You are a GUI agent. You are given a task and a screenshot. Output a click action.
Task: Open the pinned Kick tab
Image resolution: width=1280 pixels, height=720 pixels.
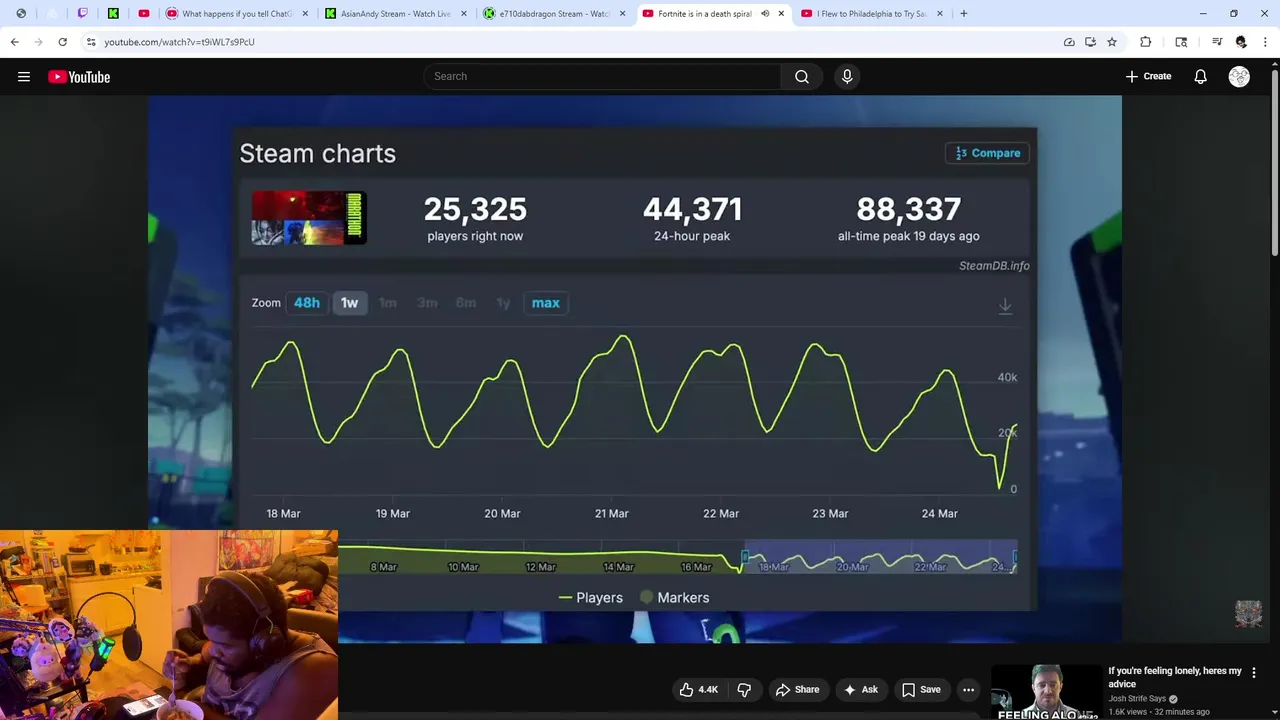[113, 14]
